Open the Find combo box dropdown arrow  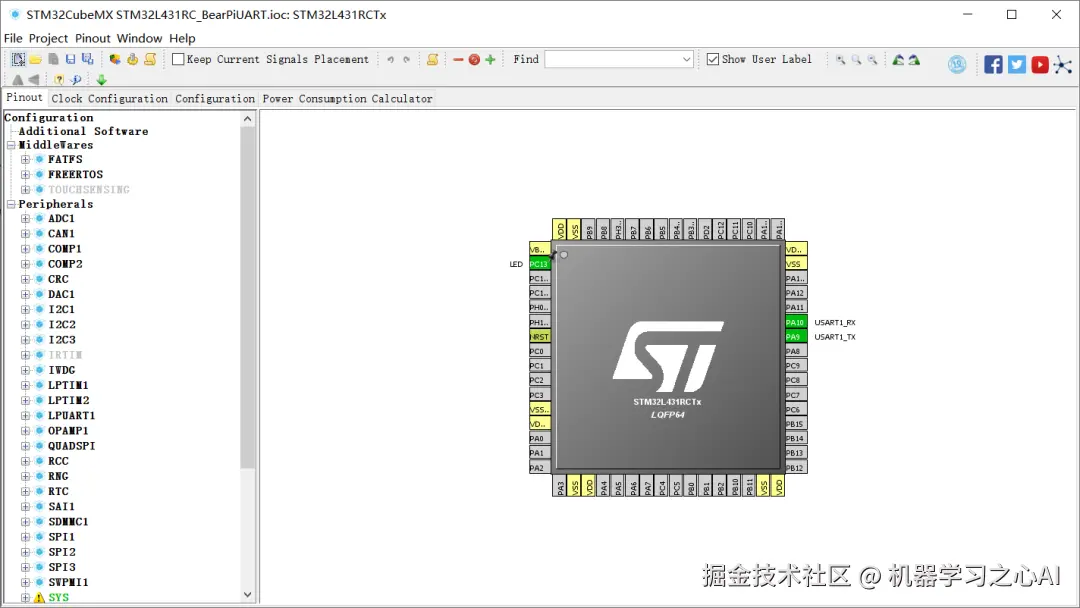point(686,60)
